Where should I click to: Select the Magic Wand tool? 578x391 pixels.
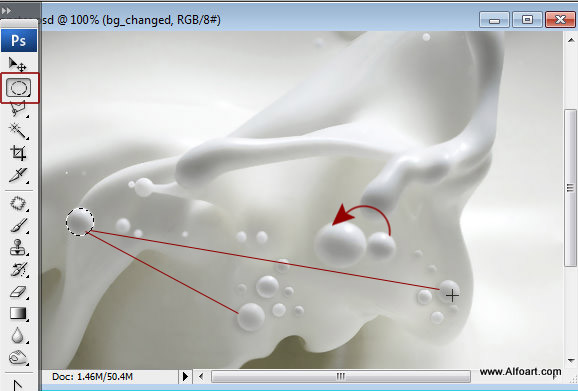[x=18, y=131]
